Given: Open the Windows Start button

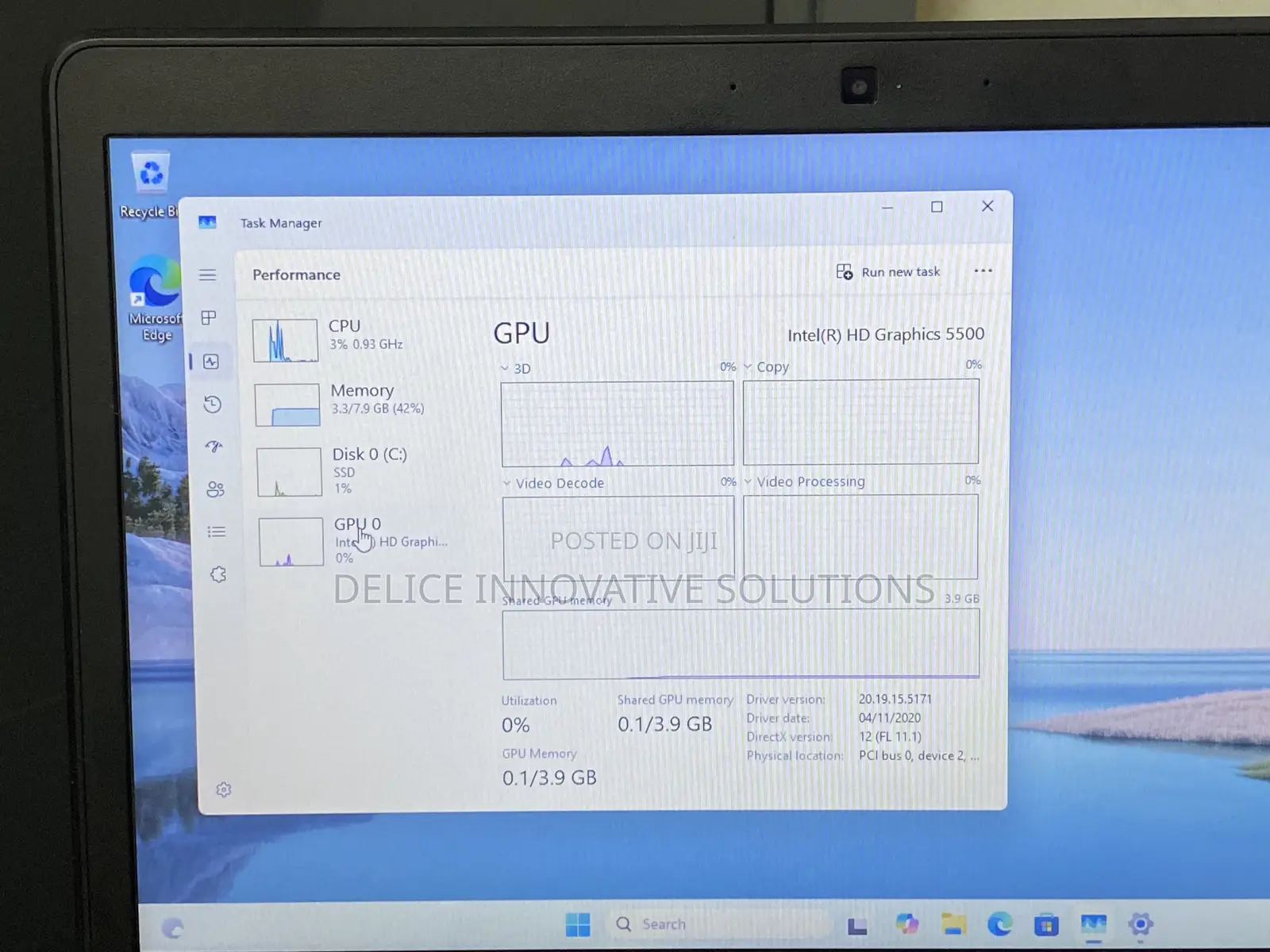Looking at the screenshot, I should [x=578, y=924].
